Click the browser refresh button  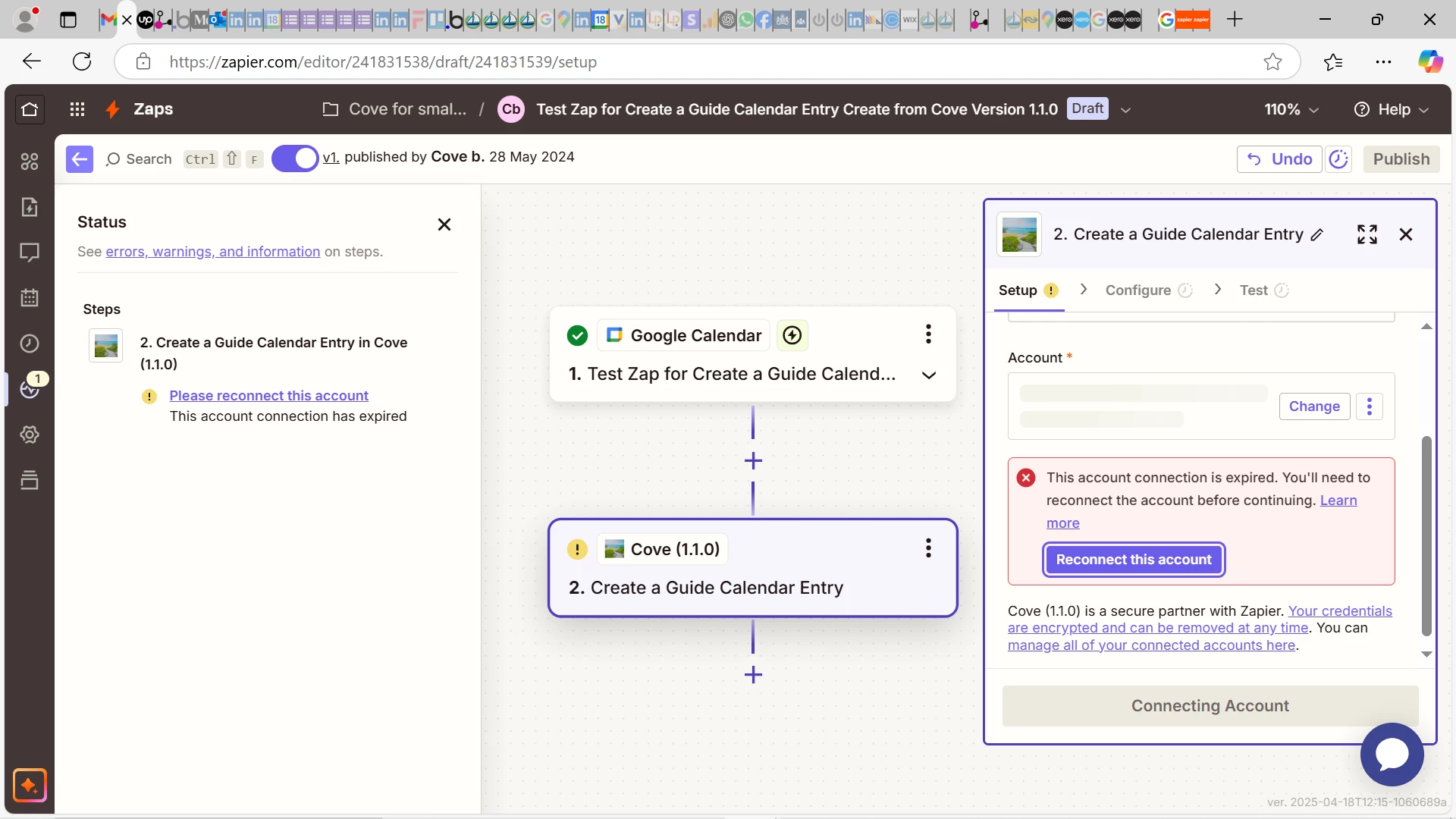pos(82,61)
